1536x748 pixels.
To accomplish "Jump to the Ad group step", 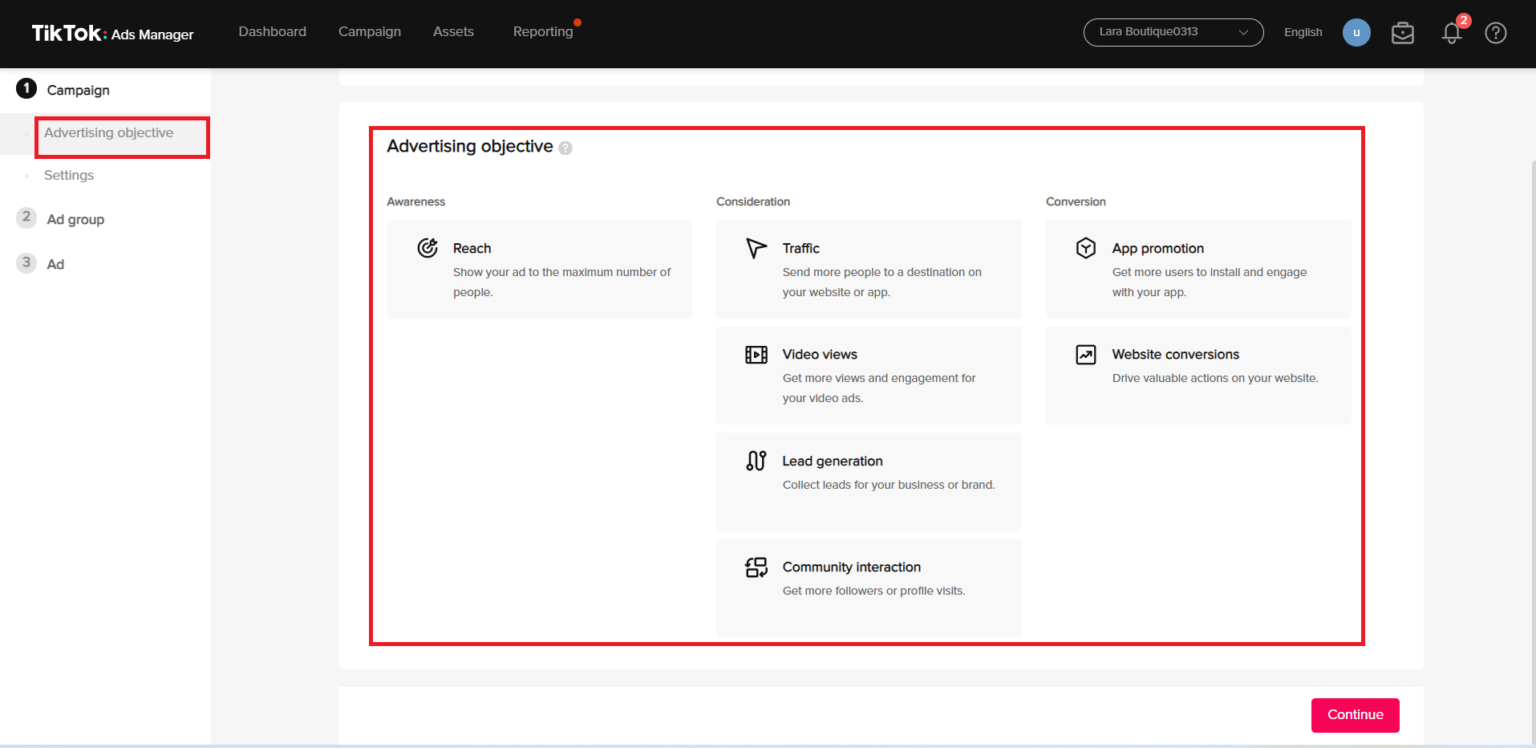I will tap(75, 219).
